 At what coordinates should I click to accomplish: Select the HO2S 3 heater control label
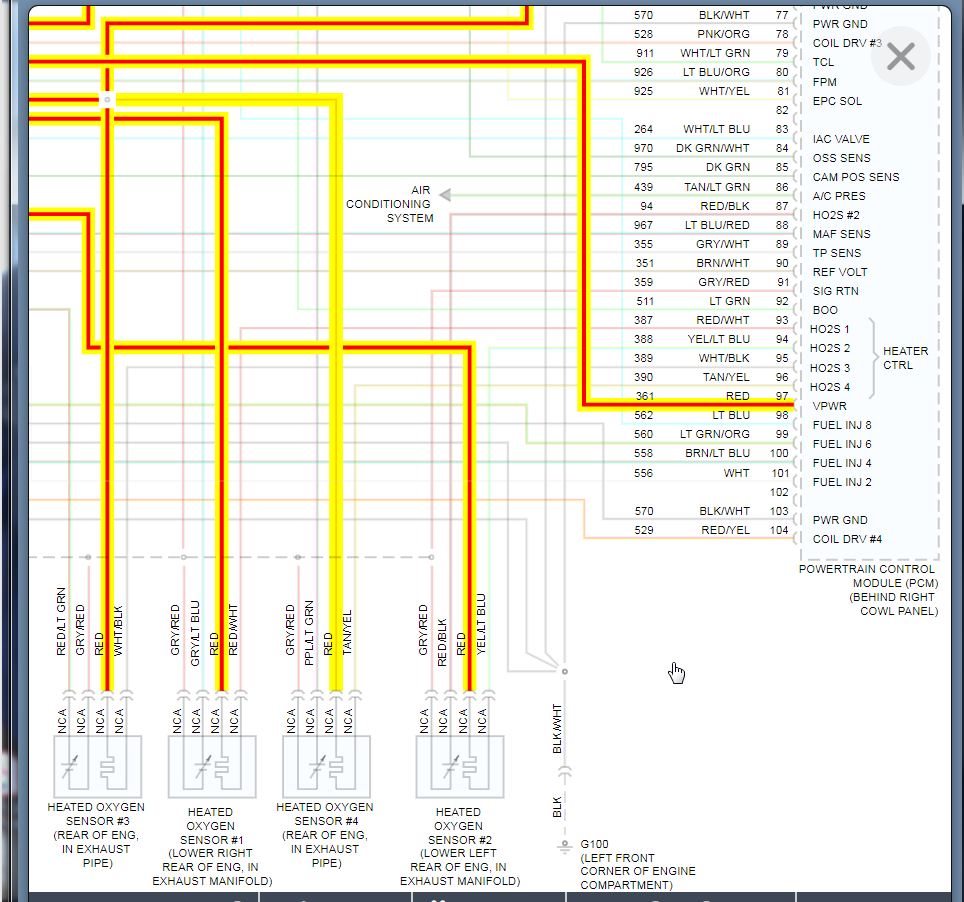[x=829, y=368]
